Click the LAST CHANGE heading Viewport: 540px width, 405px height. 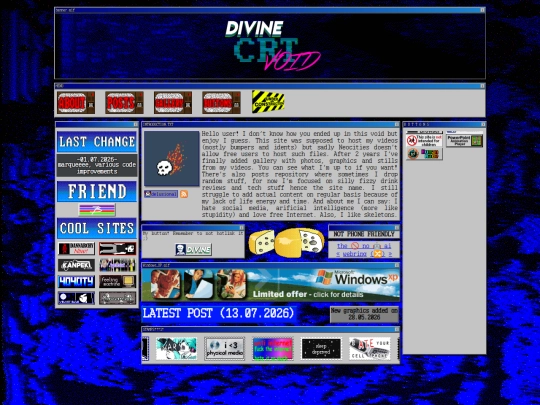97,142
